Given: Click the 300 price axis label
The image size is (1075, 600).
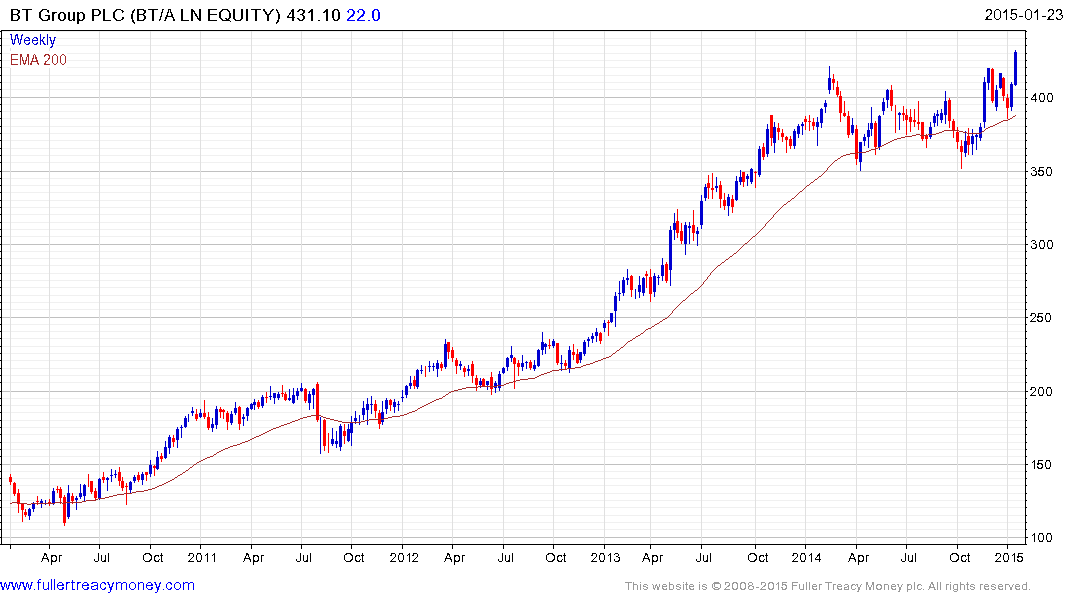Looking at the screenshot, I should (x=1041, y=245).
